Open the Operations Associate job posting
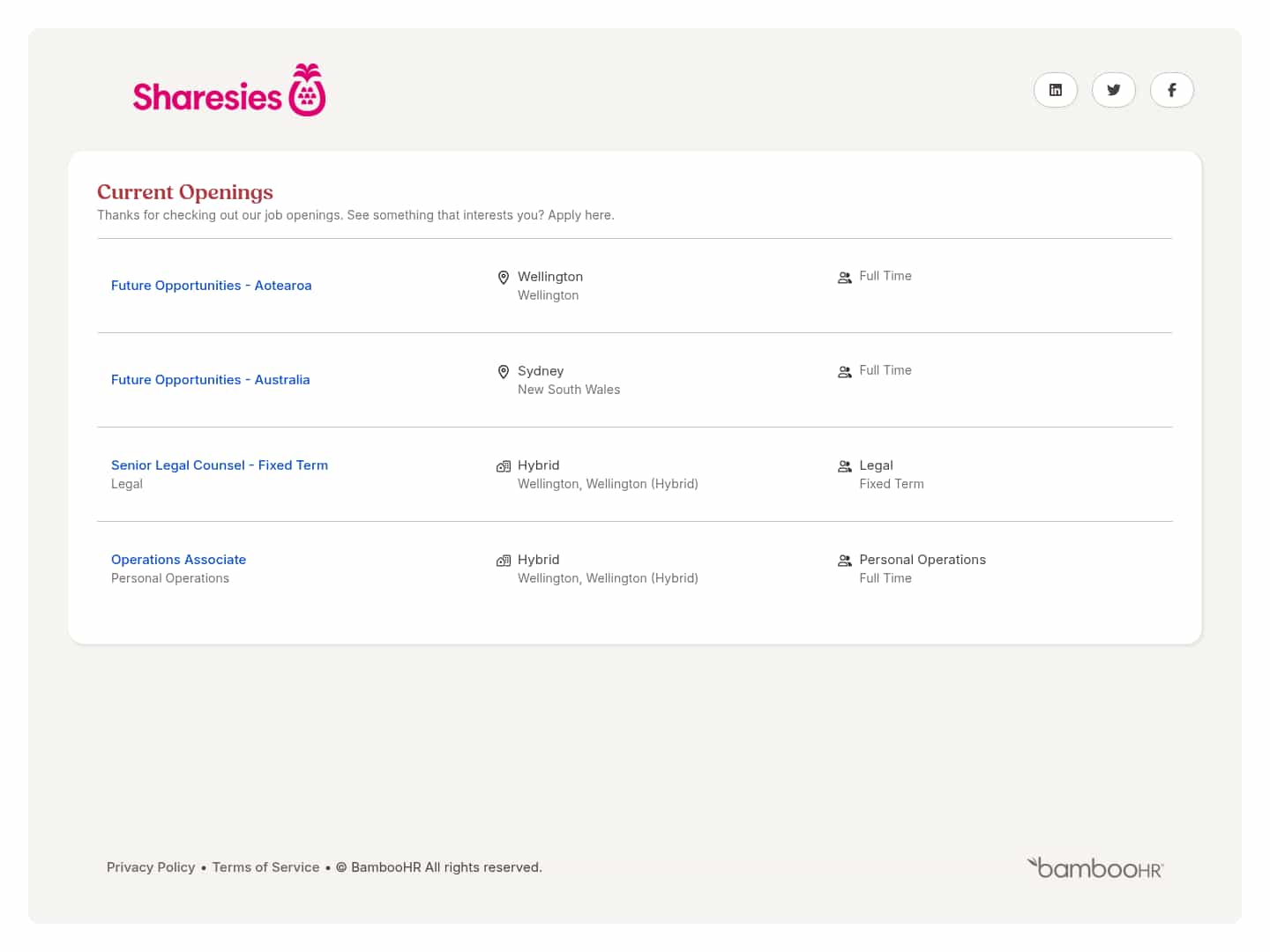Image resolution: width=1270 pixels, height=952 pixels. coord(178,559)
